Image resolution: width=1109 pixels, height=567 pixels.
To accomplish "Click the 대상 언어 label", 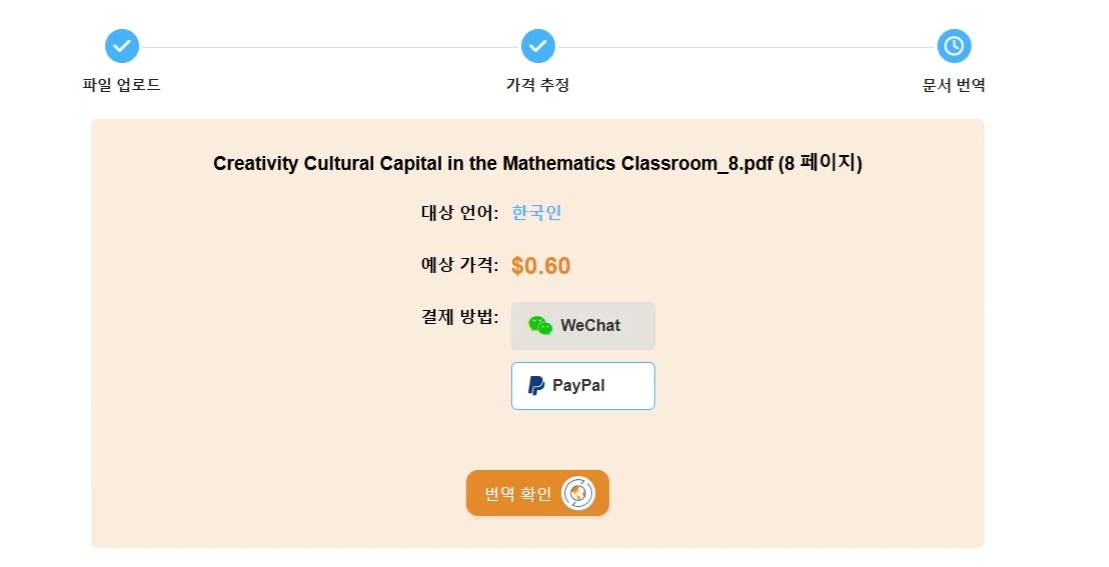I will tap(460, 213).
